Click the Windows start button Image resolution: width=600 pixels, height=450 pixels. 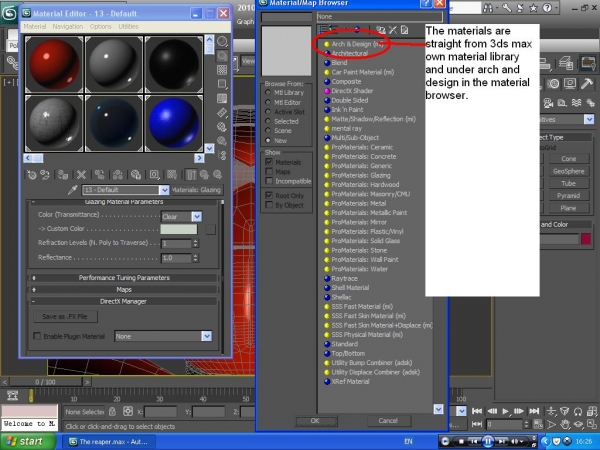point(26,442)
